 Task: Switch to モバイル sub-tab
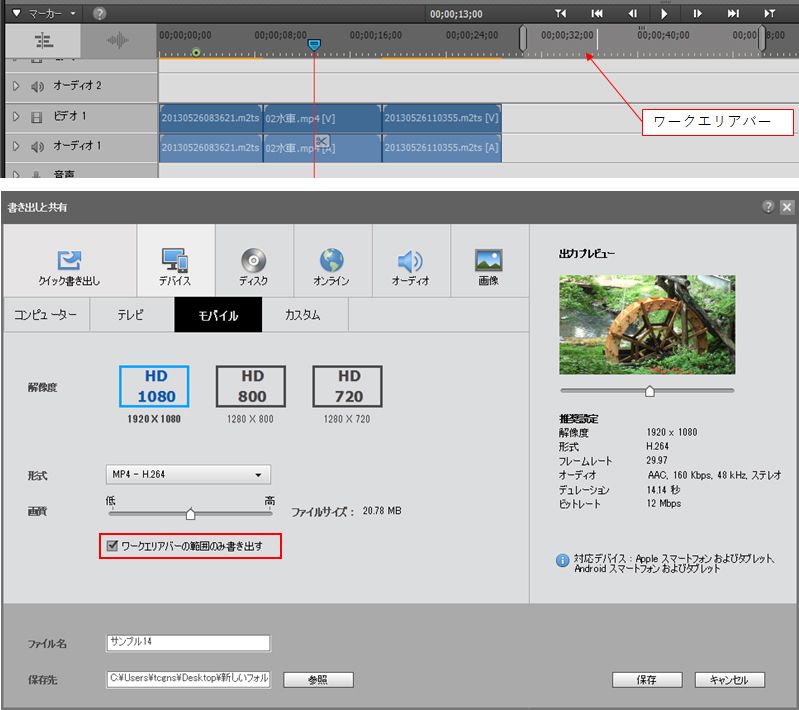218,315
